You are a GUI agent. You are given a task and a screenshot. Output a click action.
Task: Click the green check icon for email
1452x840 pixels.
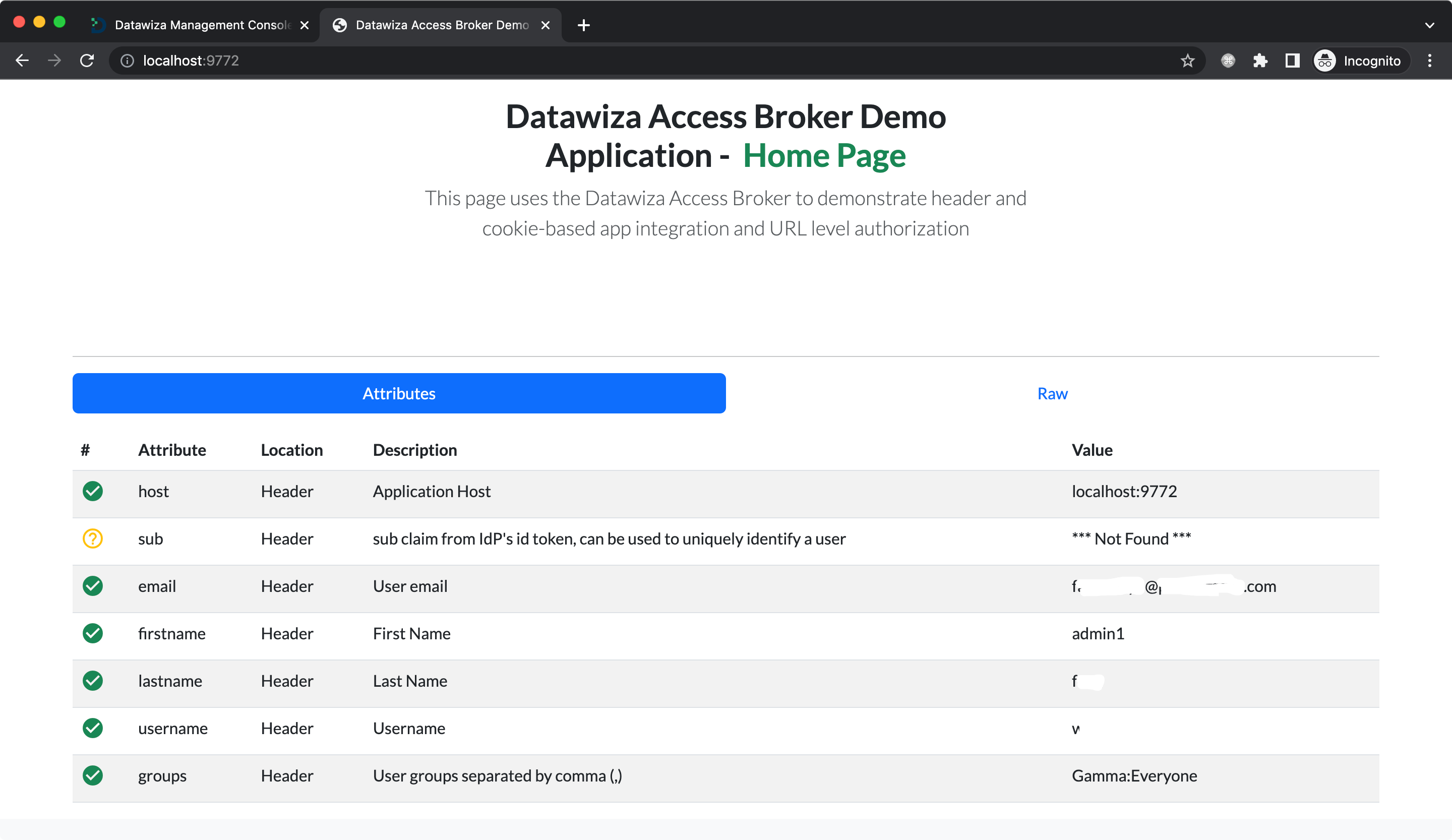pos(93,586)
